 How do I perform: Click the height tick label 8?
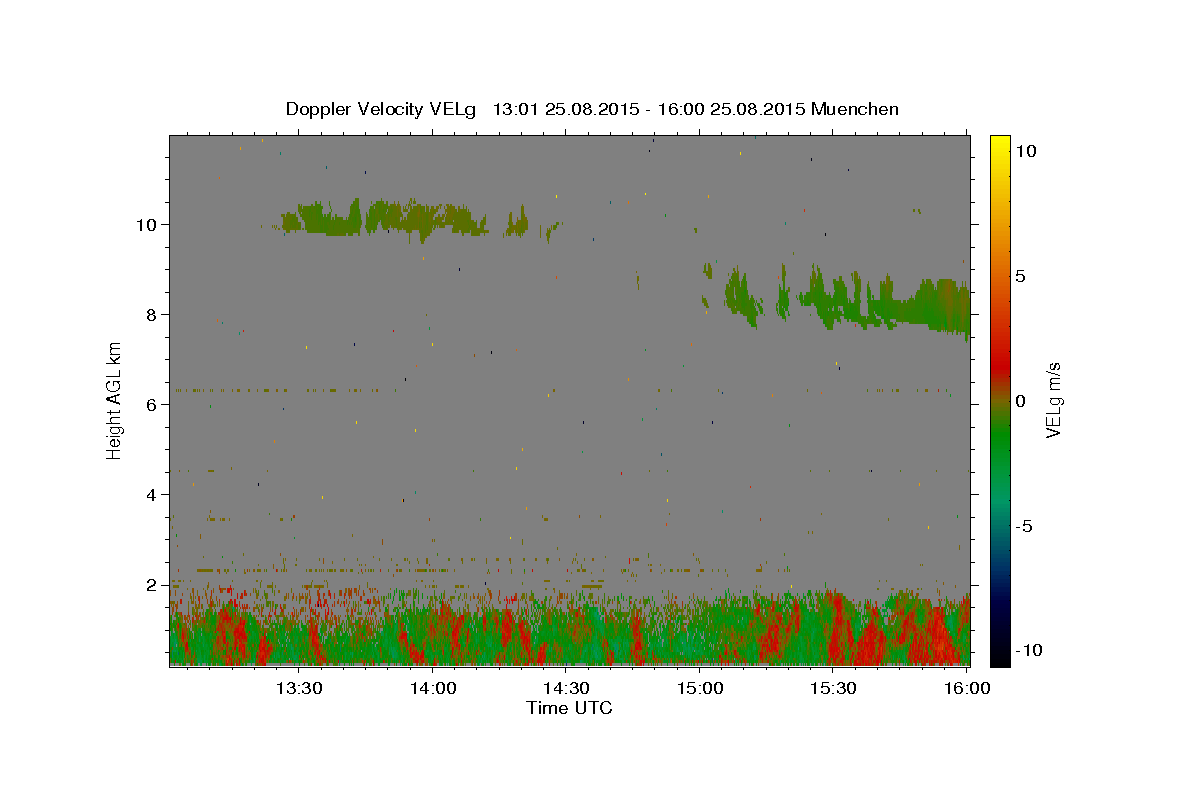153,314
